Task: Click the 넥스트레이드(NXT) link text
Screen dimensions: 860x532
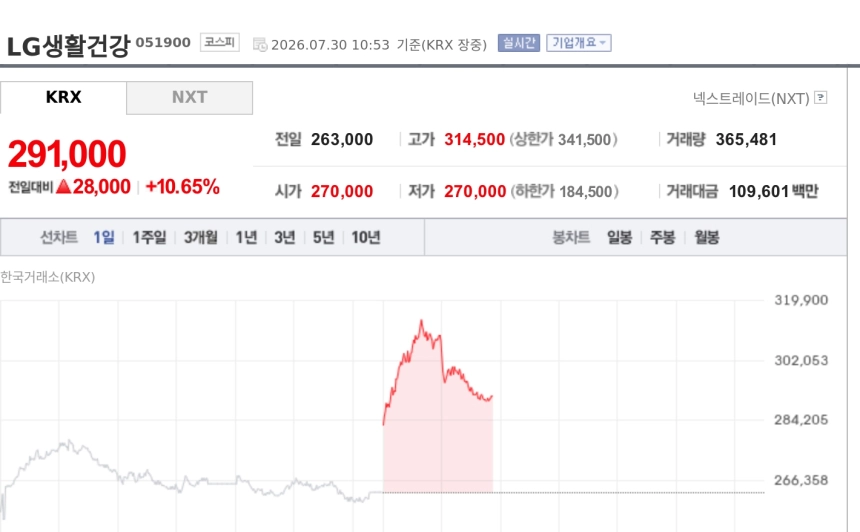Action: point(751,98)
